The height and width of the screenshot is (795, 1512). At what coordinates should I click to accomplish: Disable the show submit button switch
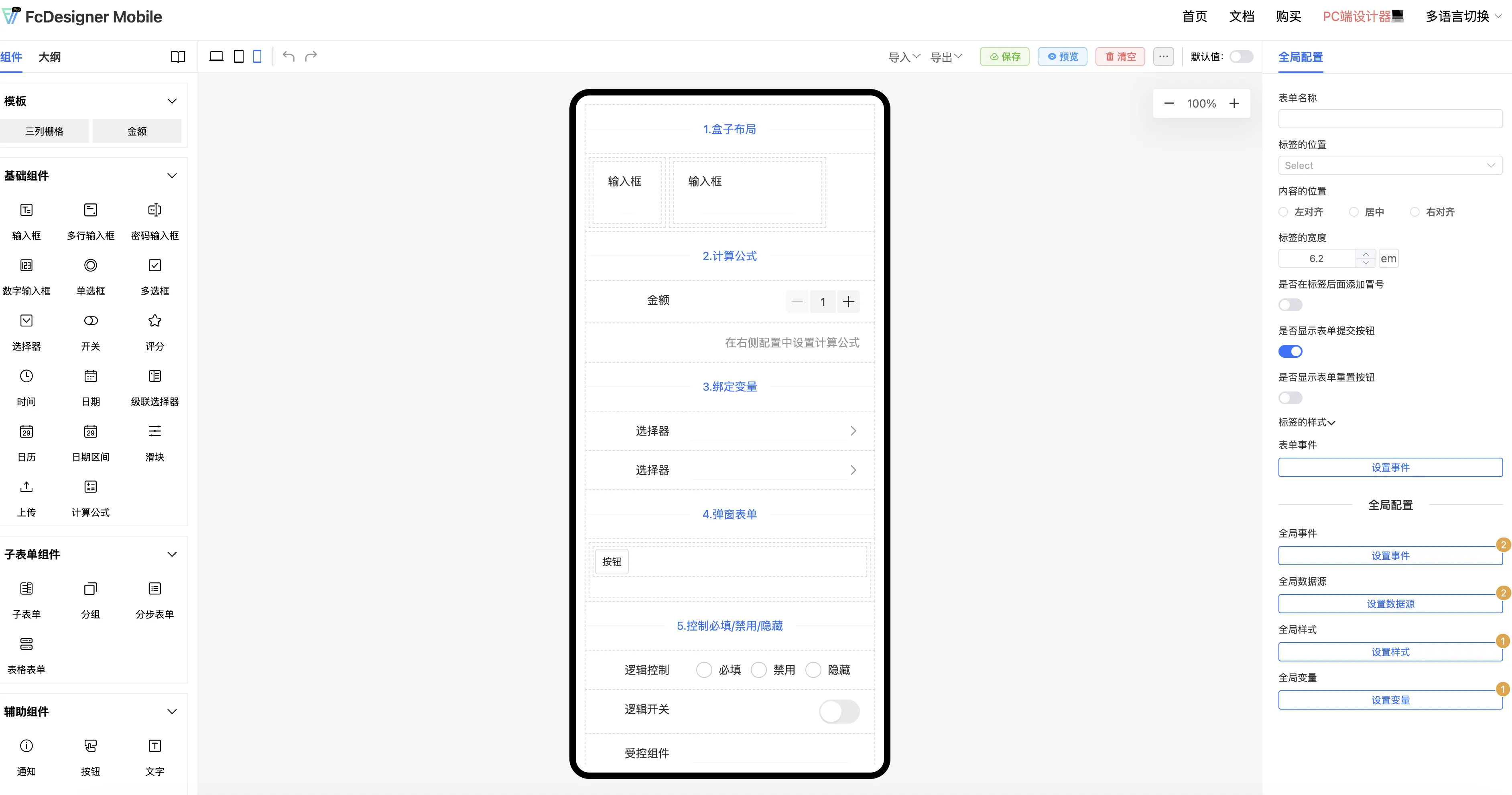1290,351
